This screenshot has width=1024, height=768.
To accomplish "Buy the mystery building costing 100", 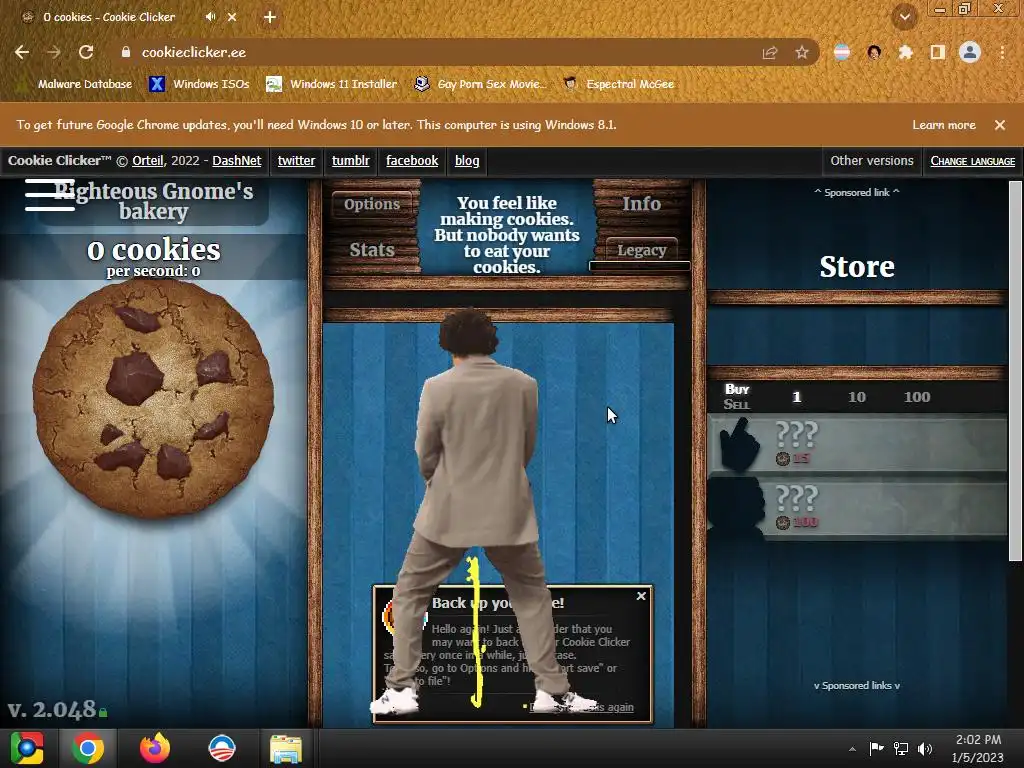I will [857, 508].
